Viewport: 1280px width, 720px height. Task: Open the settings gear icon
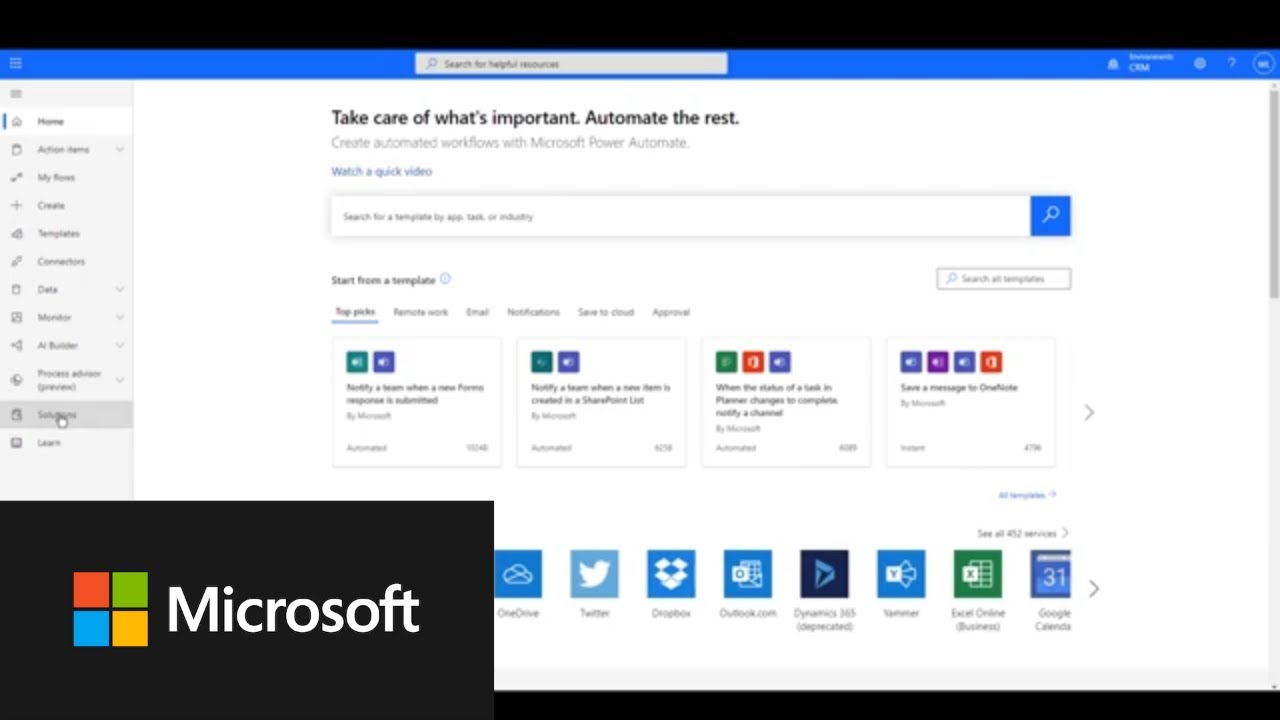[1200, 64]
